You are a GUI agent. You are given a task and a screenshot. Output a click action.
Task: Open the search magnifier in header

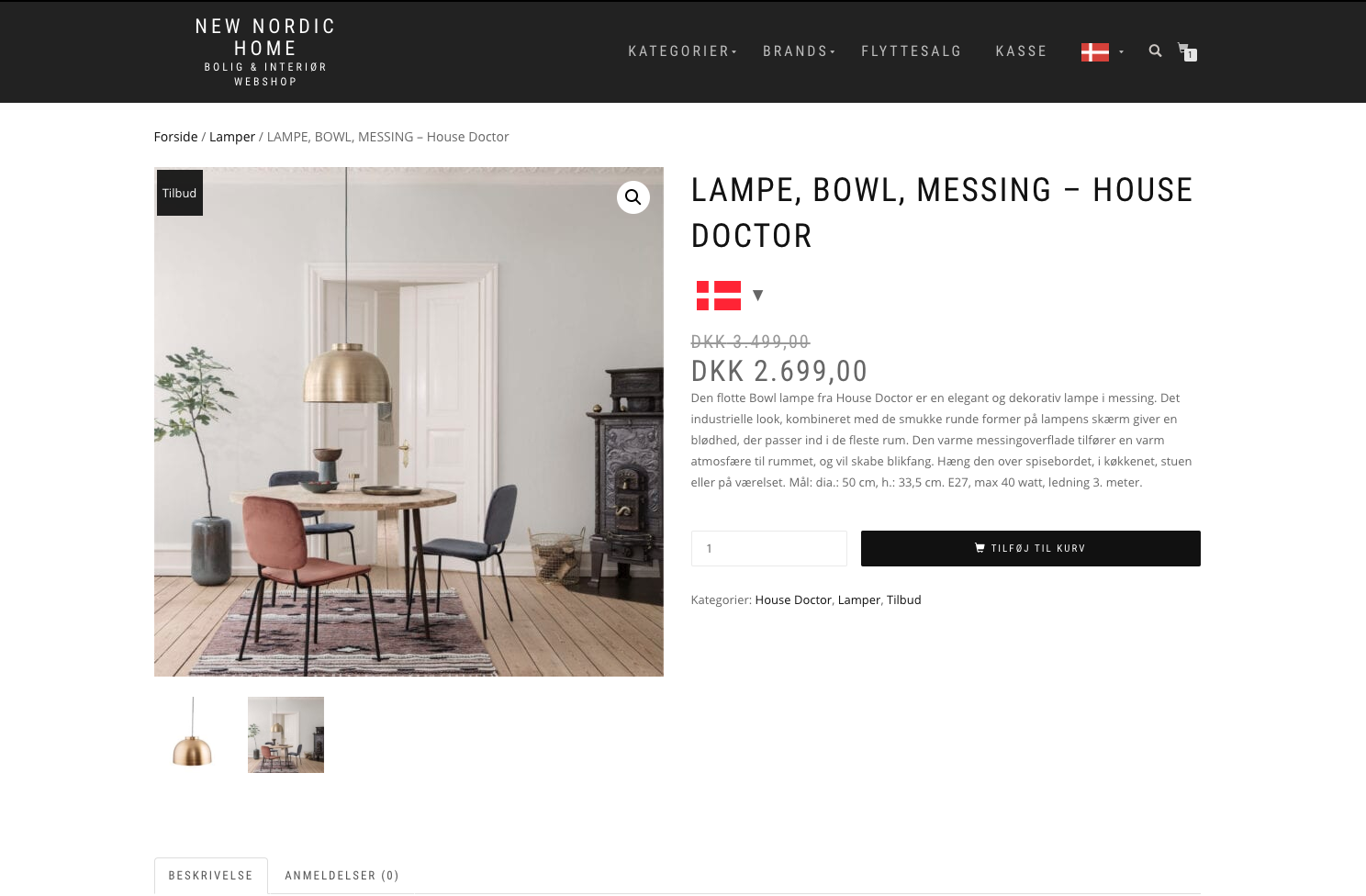pyautogui.click(x=1155, y=50)
